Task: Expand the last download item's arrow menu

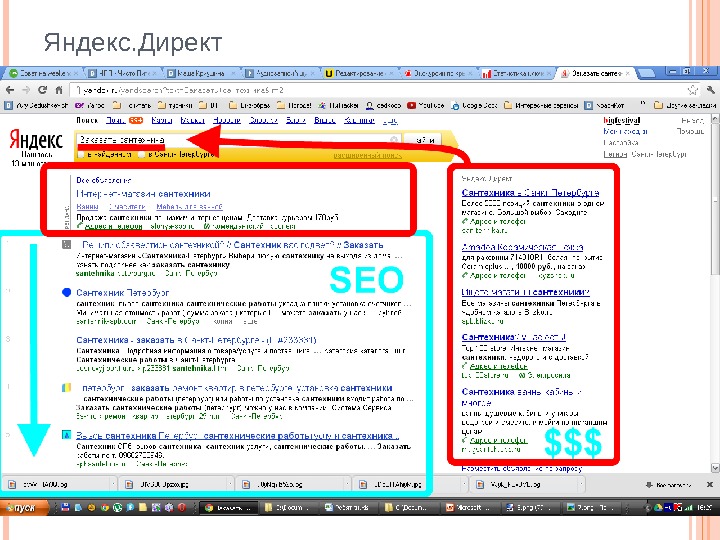Action: 579,484
